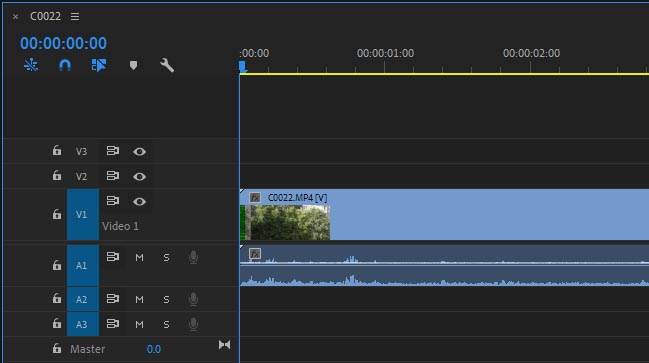649x363 pixels.
Task: Toggle the Master track lock
Action: coord(57,349)
